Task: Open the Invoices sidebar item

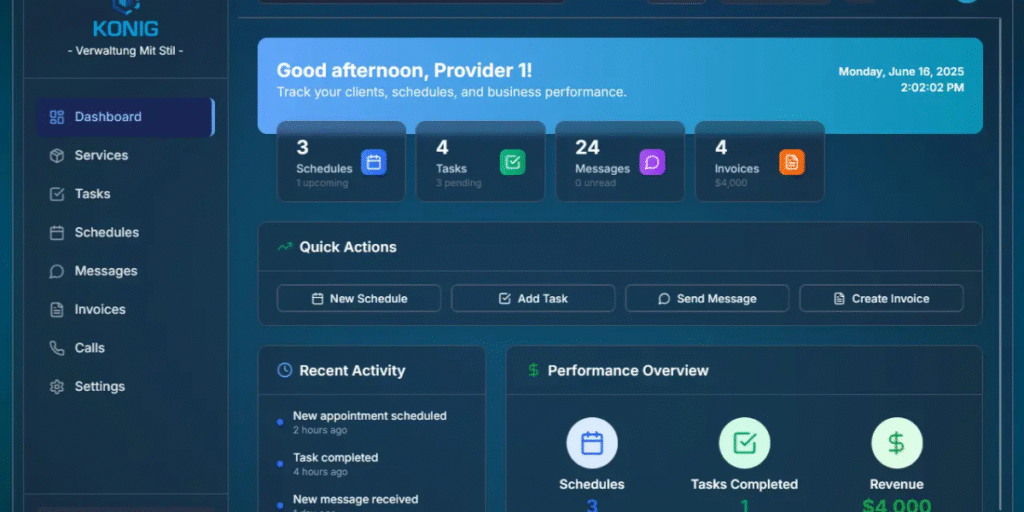Action: coord(100,310)
